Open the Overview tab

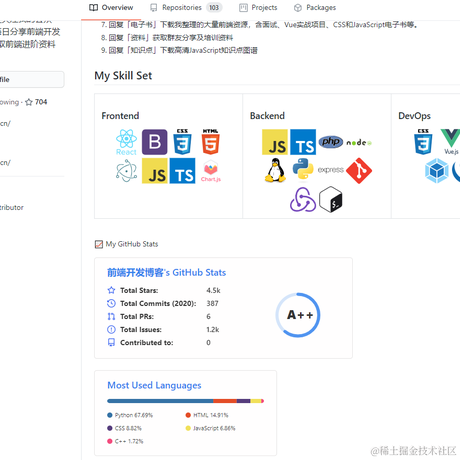pyautogui.click(x=111, y=8)
